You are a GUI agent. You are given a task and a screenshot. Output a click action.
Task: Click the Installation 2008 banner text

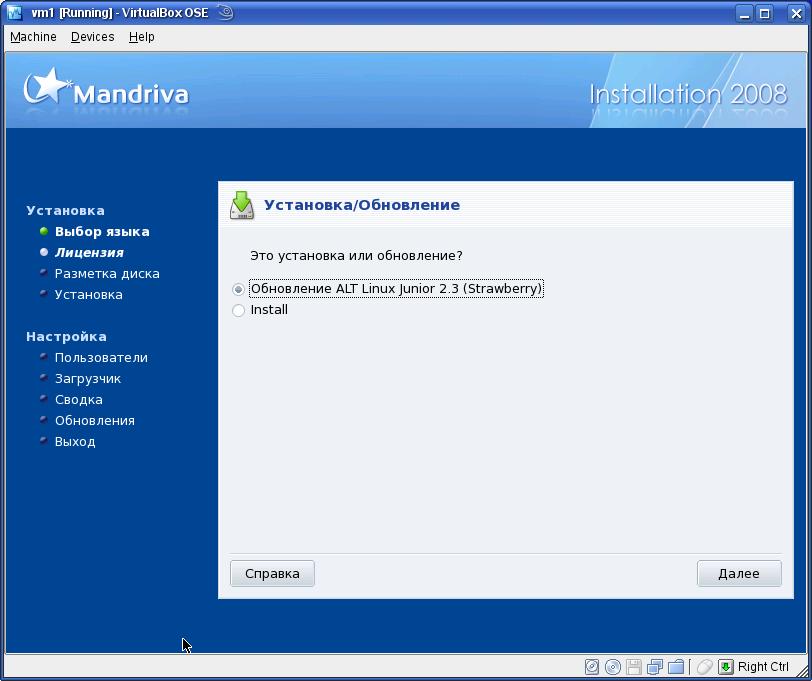[688, 94]
